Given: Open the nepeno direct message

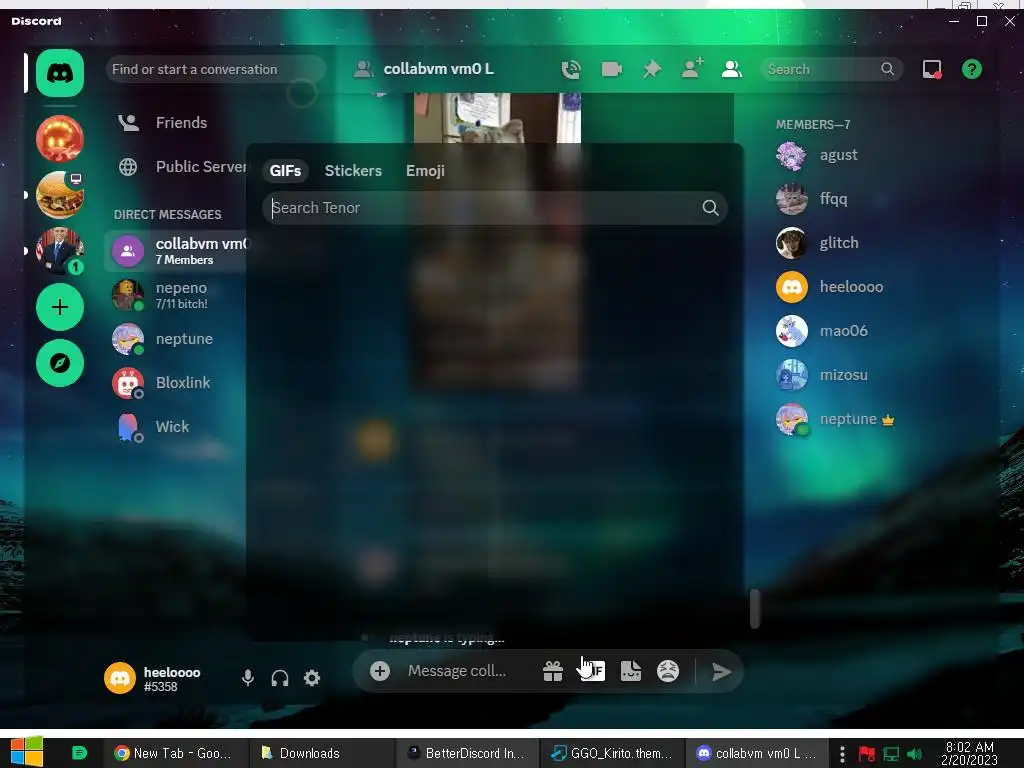Looking at the screenshot, I should [x=176, y=295].
